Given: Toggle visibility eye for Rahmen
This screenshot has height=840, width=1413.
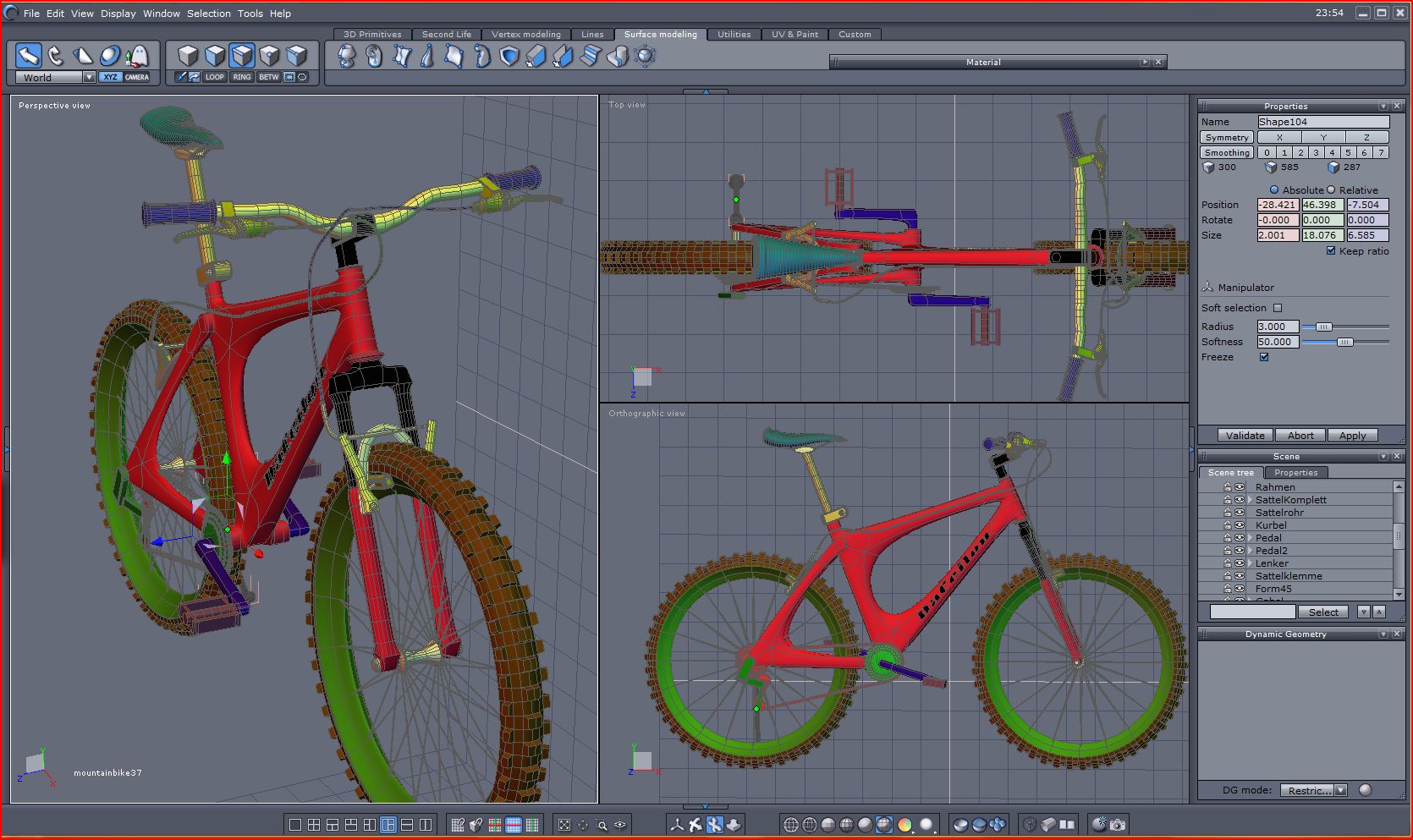Looking at the screenshot, I should pos(1240,487).
